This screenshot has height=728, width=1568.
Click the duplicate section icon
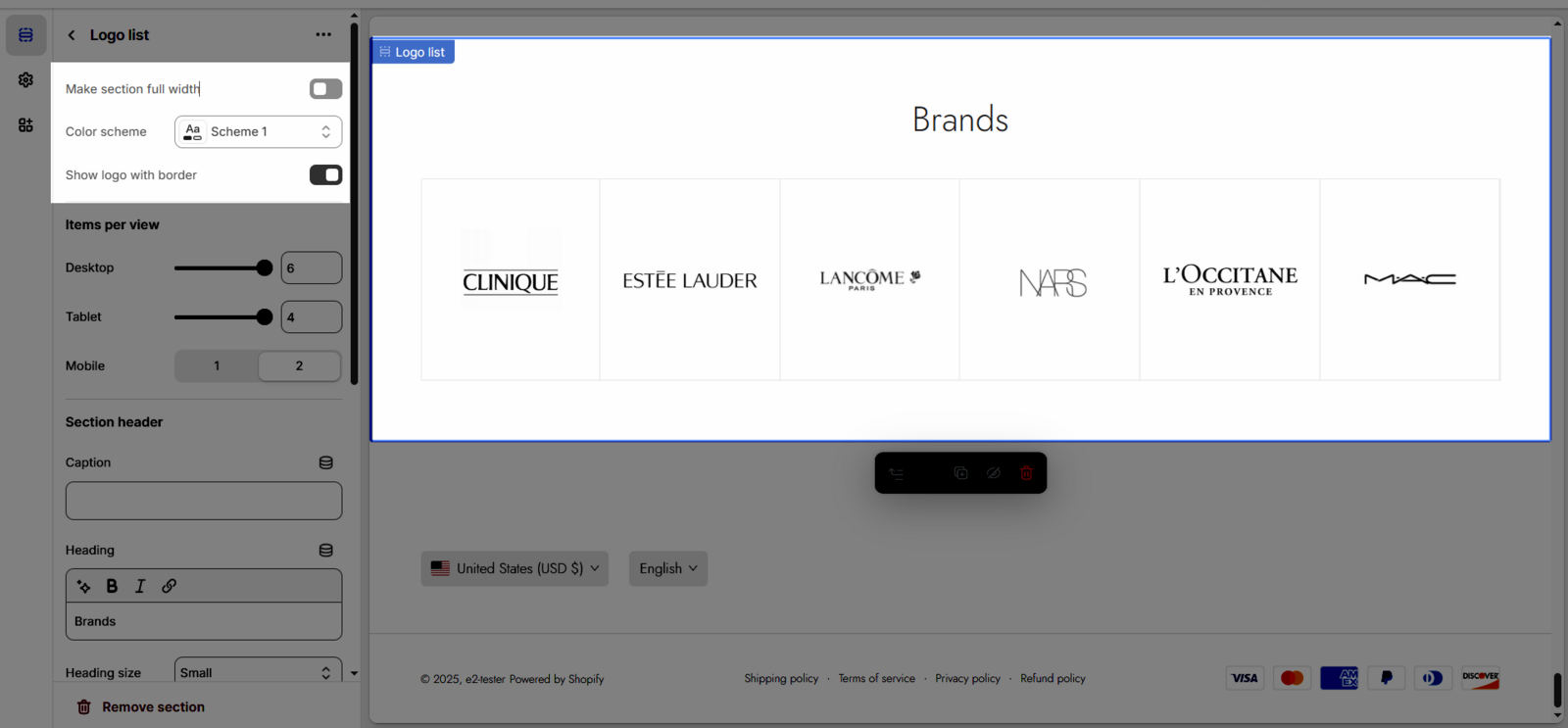point(960,473)
